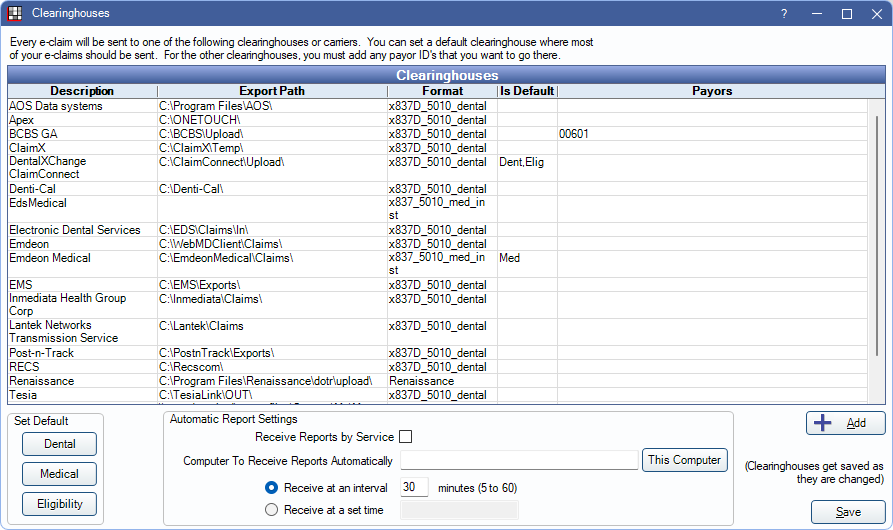
Task: Click the Open Dental app icon in title bar
Action: tap(14, 14)
